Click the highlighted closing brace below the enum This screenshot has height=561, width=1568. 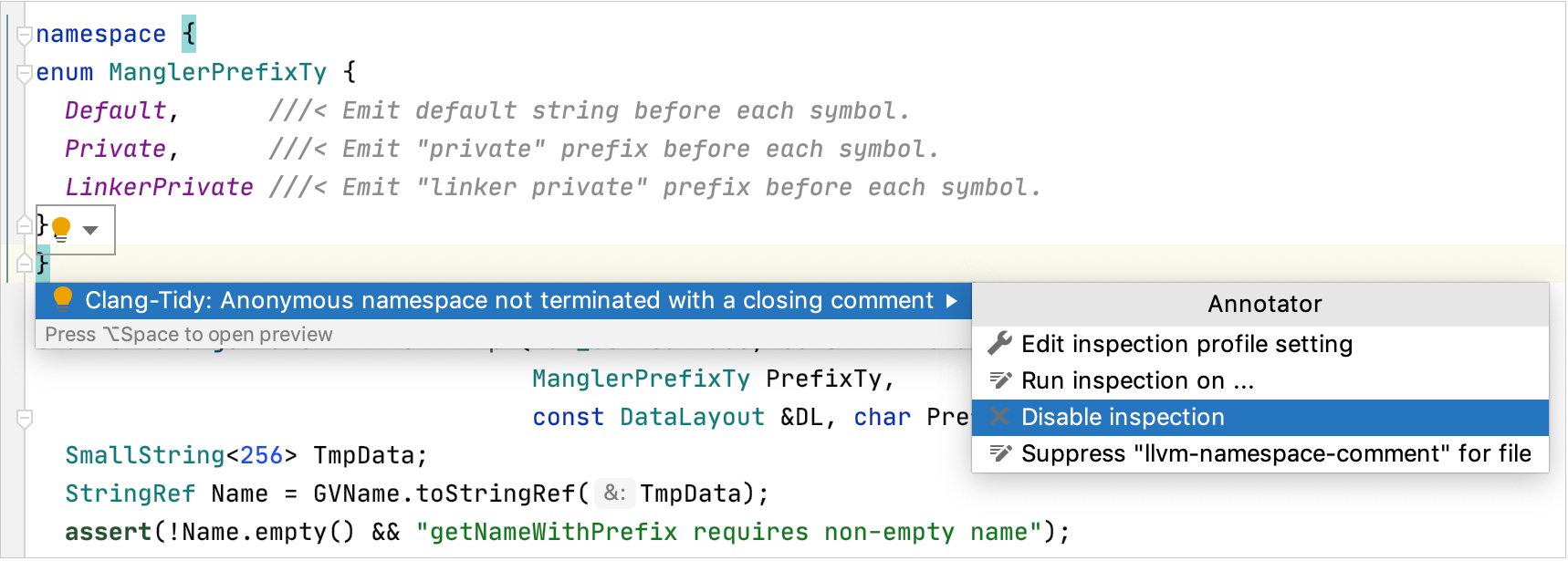[41, 264]
